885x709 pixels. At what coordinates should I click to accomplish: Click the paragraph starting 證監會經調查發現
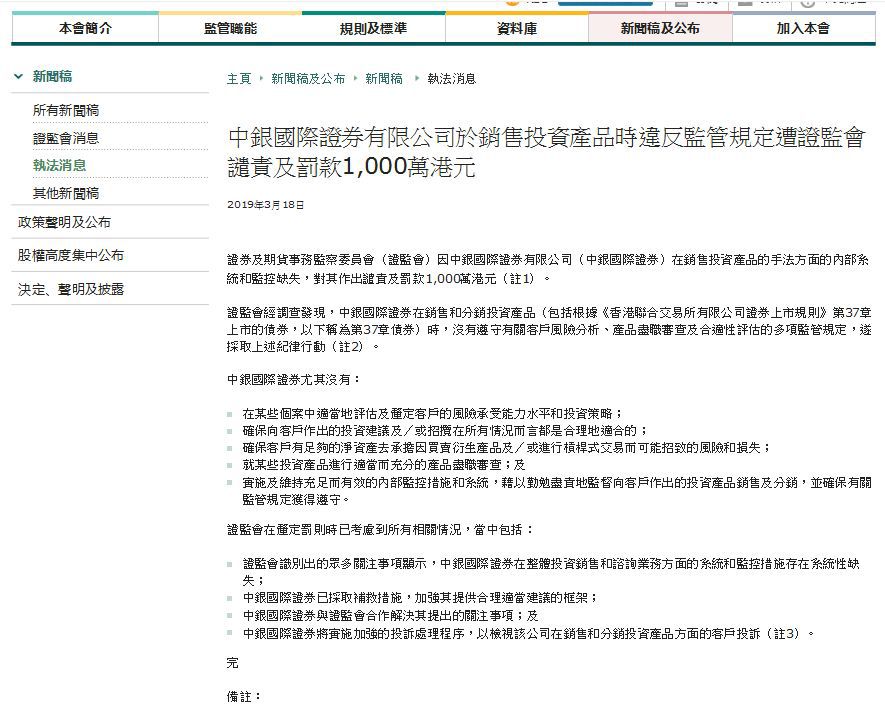coord(549,329)
